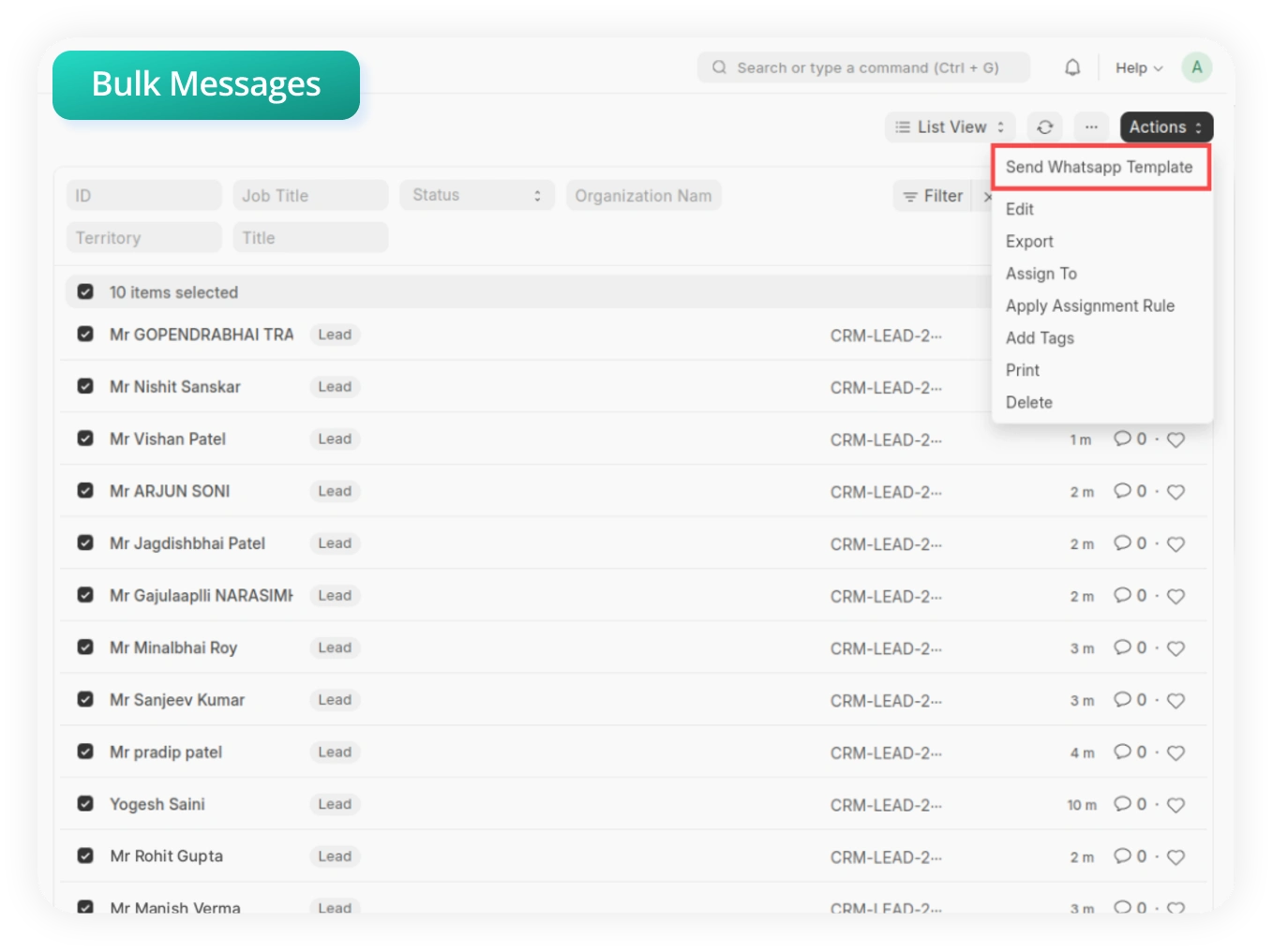
Task: Uncheck the select-all '10 items selected' checkbox
Action: 85,292
